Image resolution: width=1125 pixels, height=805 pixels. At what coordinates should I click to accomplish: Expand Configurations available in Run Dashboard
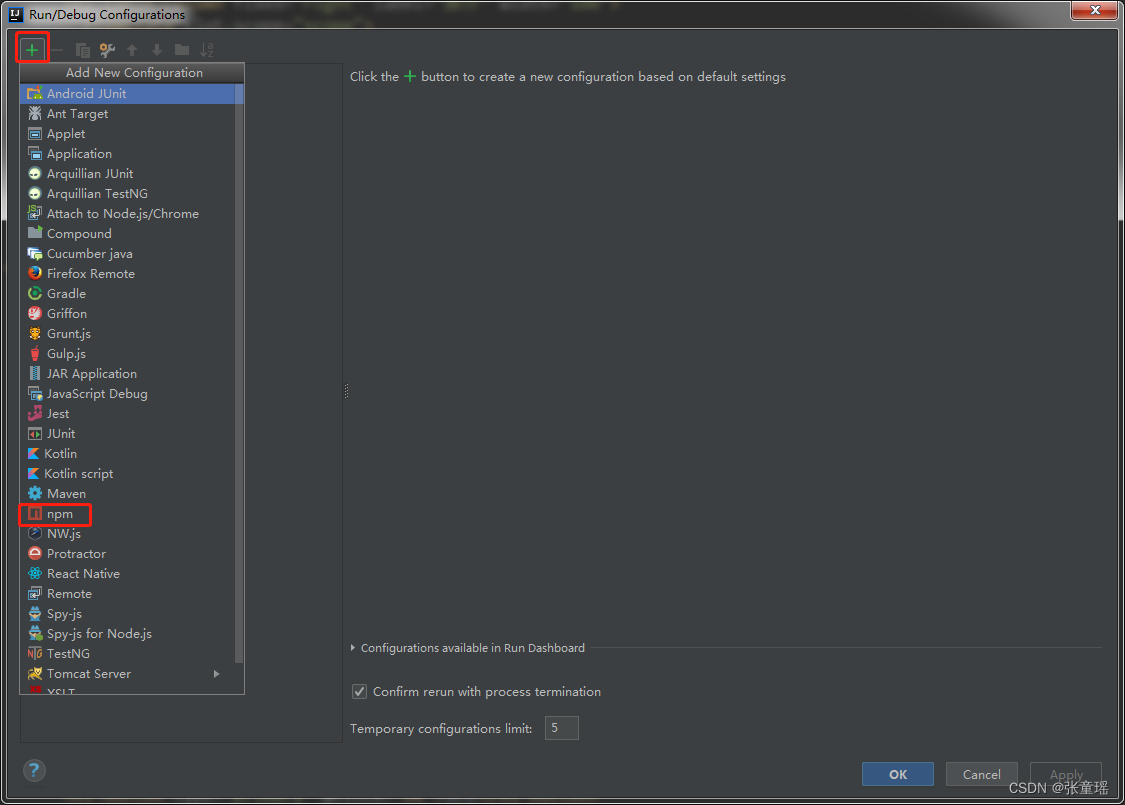coord(353,648)
